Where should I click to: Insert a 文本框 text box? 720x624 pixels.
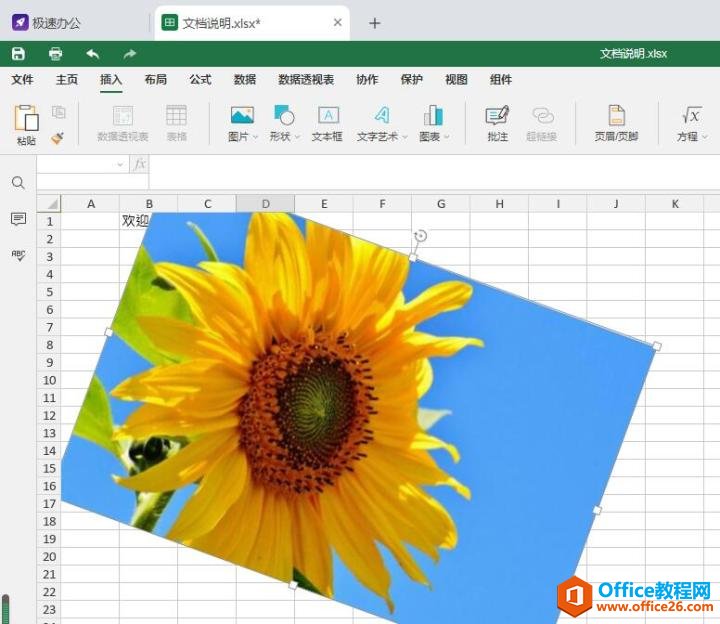(328, 115)
